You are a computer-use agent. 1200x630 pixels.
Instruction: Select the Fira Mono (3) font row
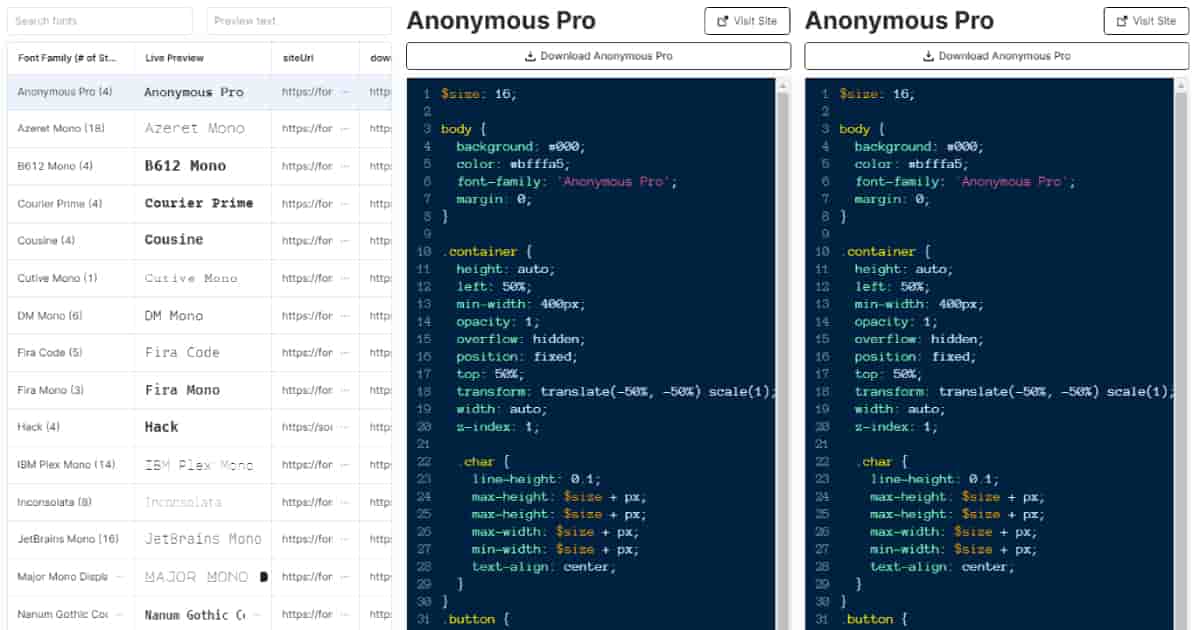pyautogui.click(x=199, y=390)
